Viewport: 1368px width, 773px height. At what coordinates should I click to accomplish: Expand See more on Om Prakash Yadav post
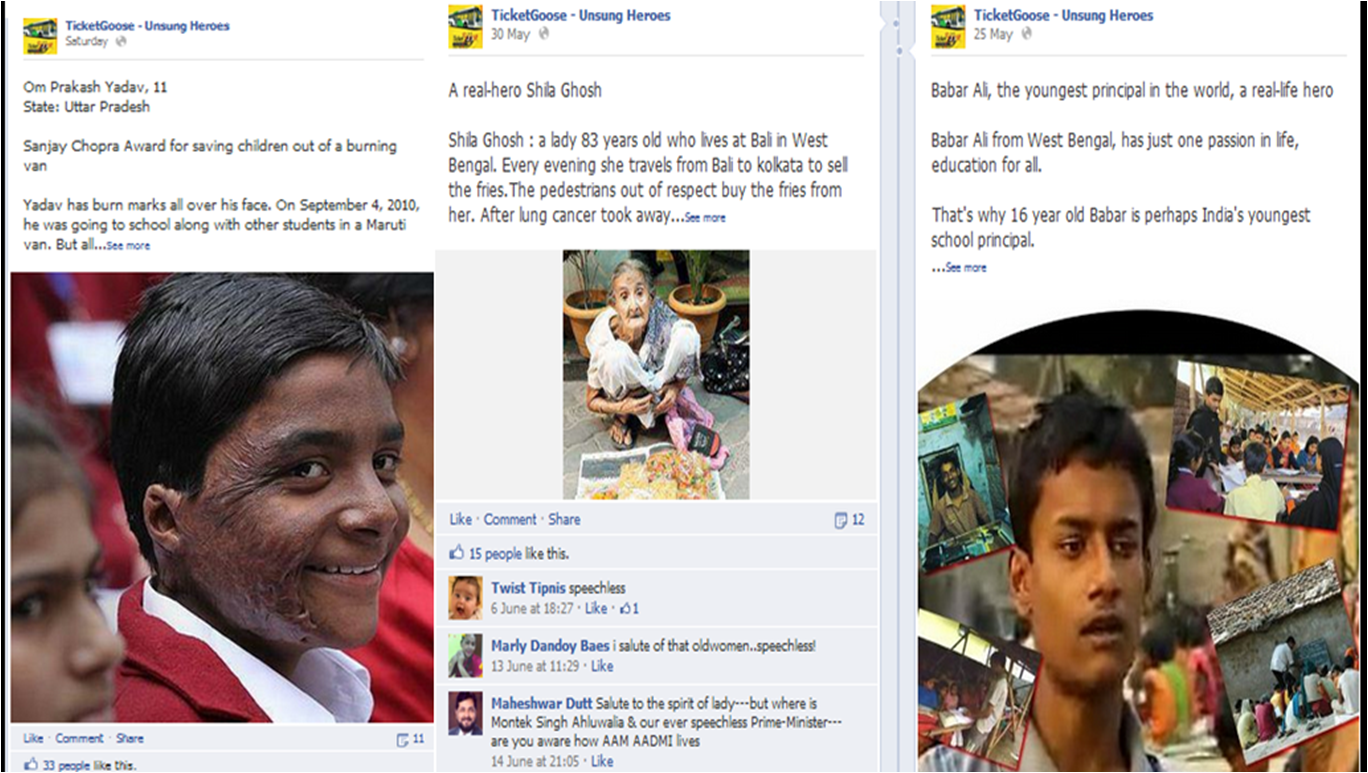pos(128,246)
